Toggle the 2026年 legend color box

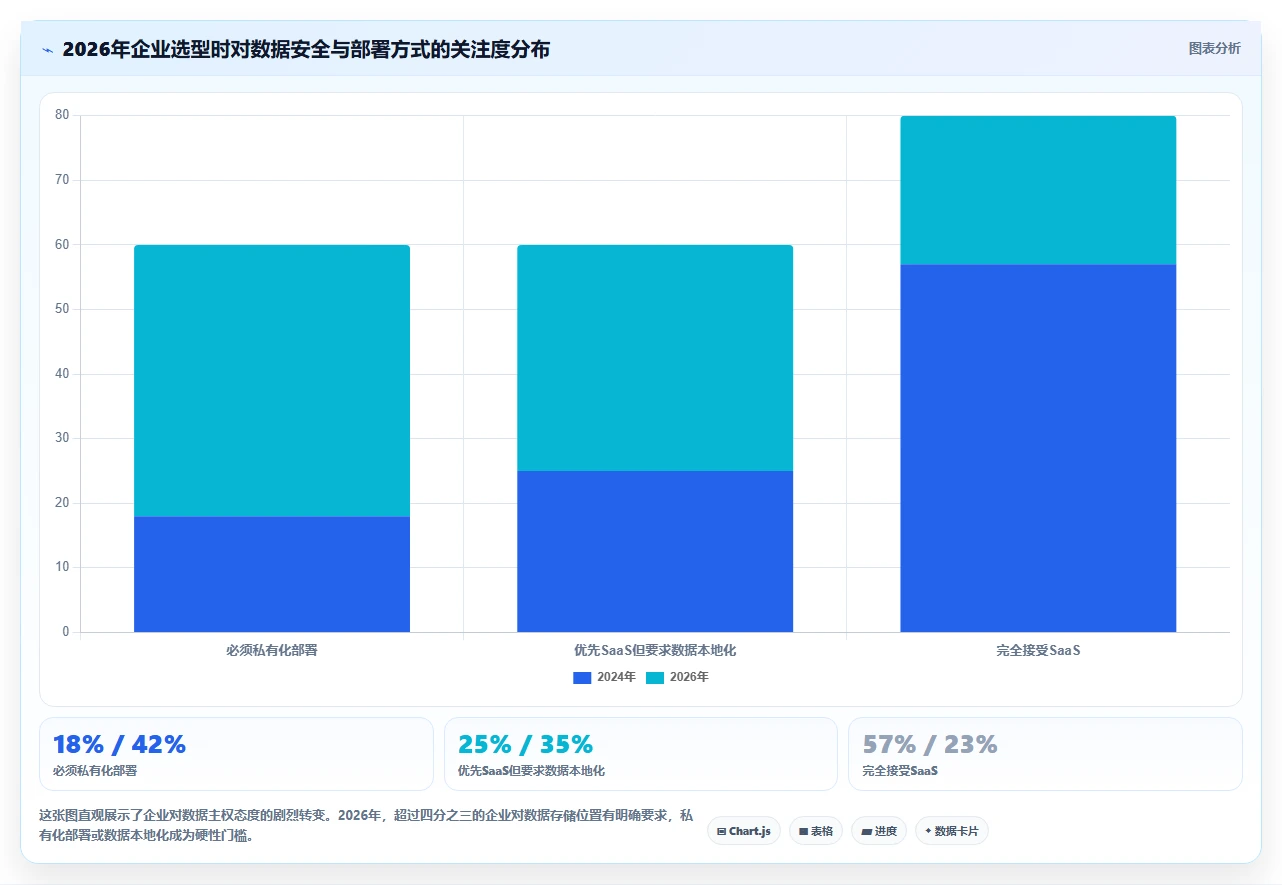(x=655, y=678)
